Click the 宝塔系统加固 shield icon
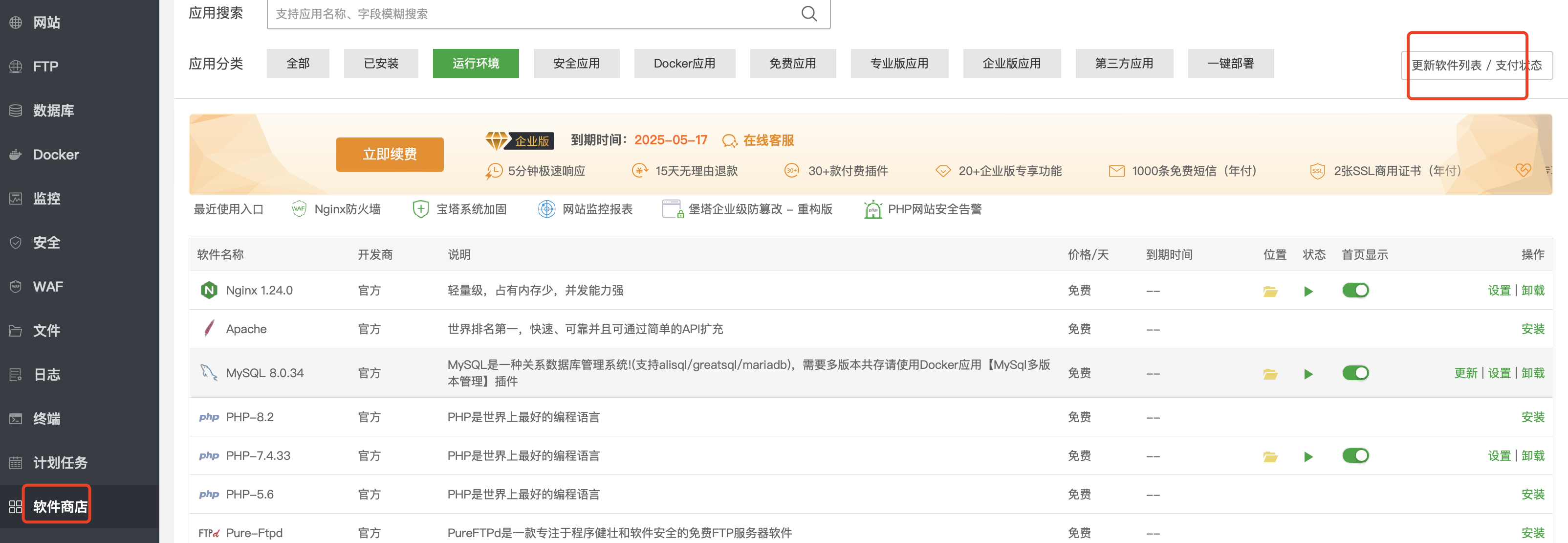This screenshot has height=543, width=1568. [x=420, y=209]
